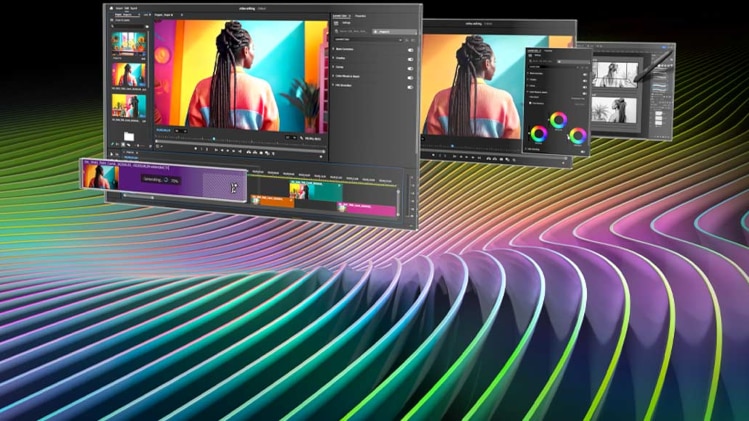This screenshot has width=749, height=421.
Task: Toggle the Curves switch in the middle window
Action: tap(585, 87)
